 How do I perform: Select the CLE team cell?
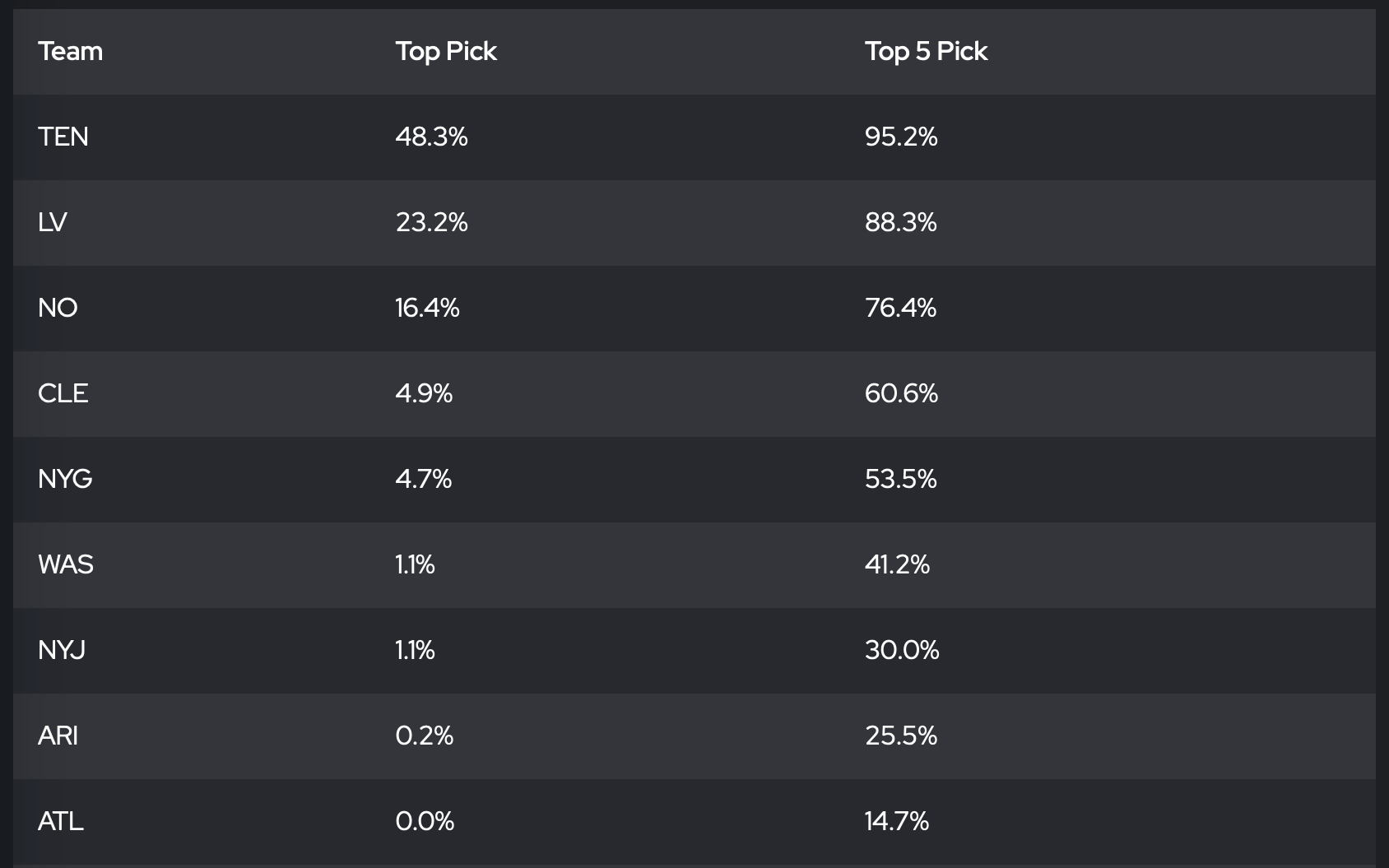[63, 393]
